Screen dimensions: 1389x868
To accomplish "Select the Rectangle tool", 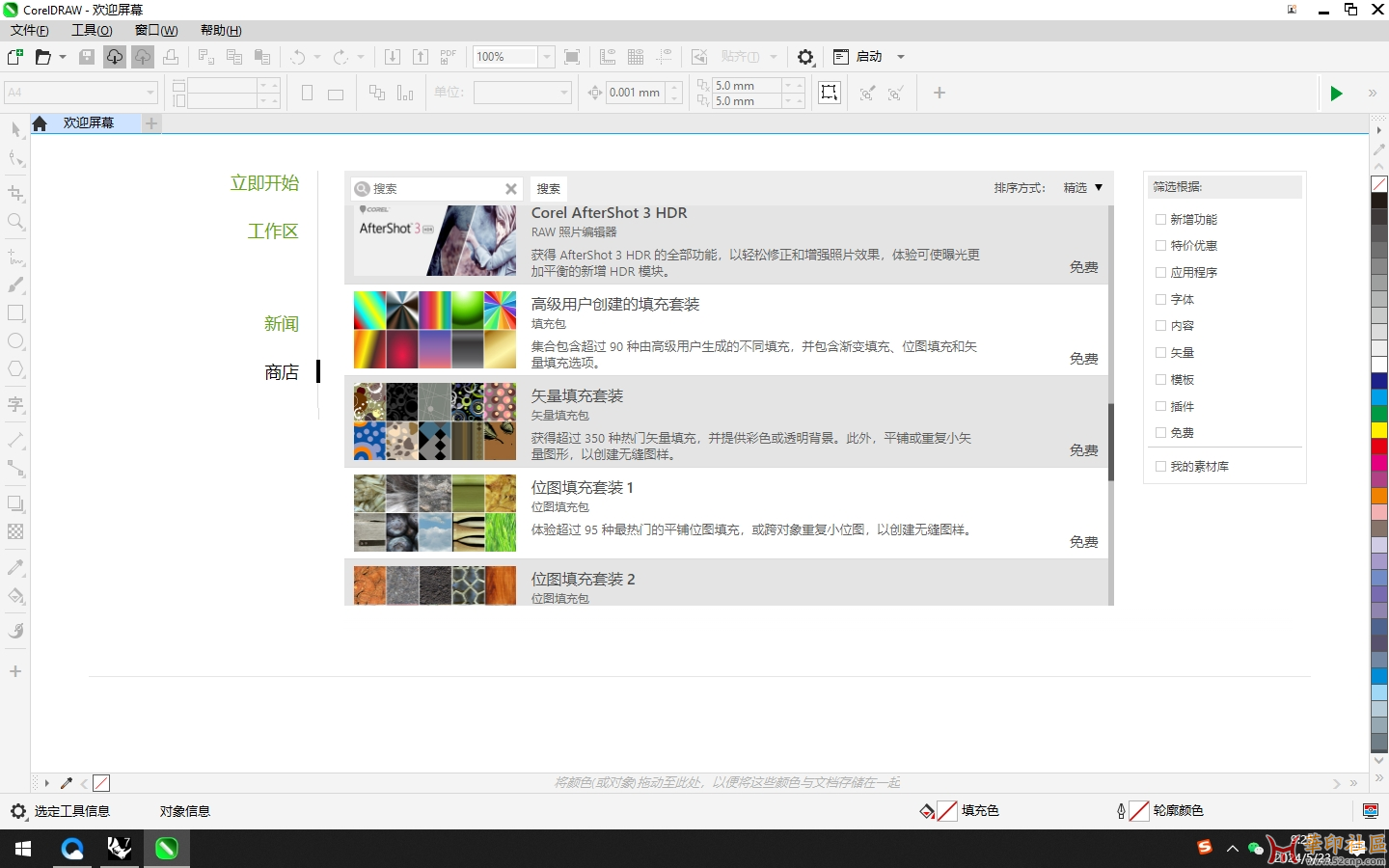I will tap(15, 313).
